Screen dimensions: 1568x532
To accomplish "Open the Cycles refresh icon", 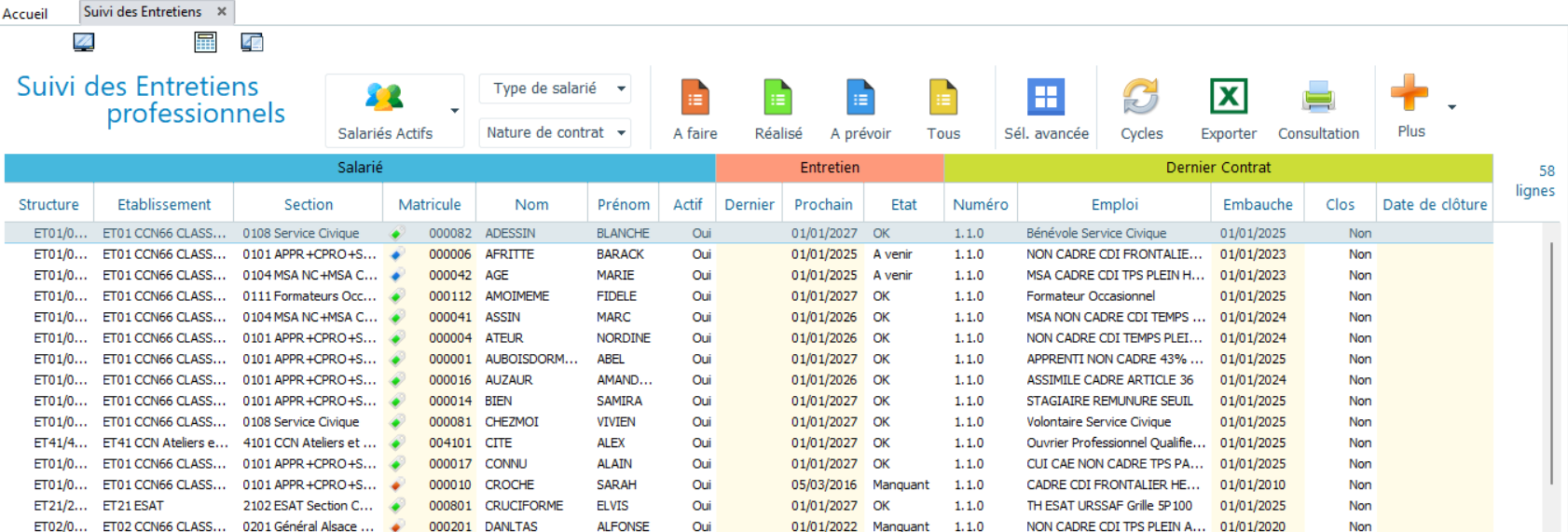I will click(1140, 98).
